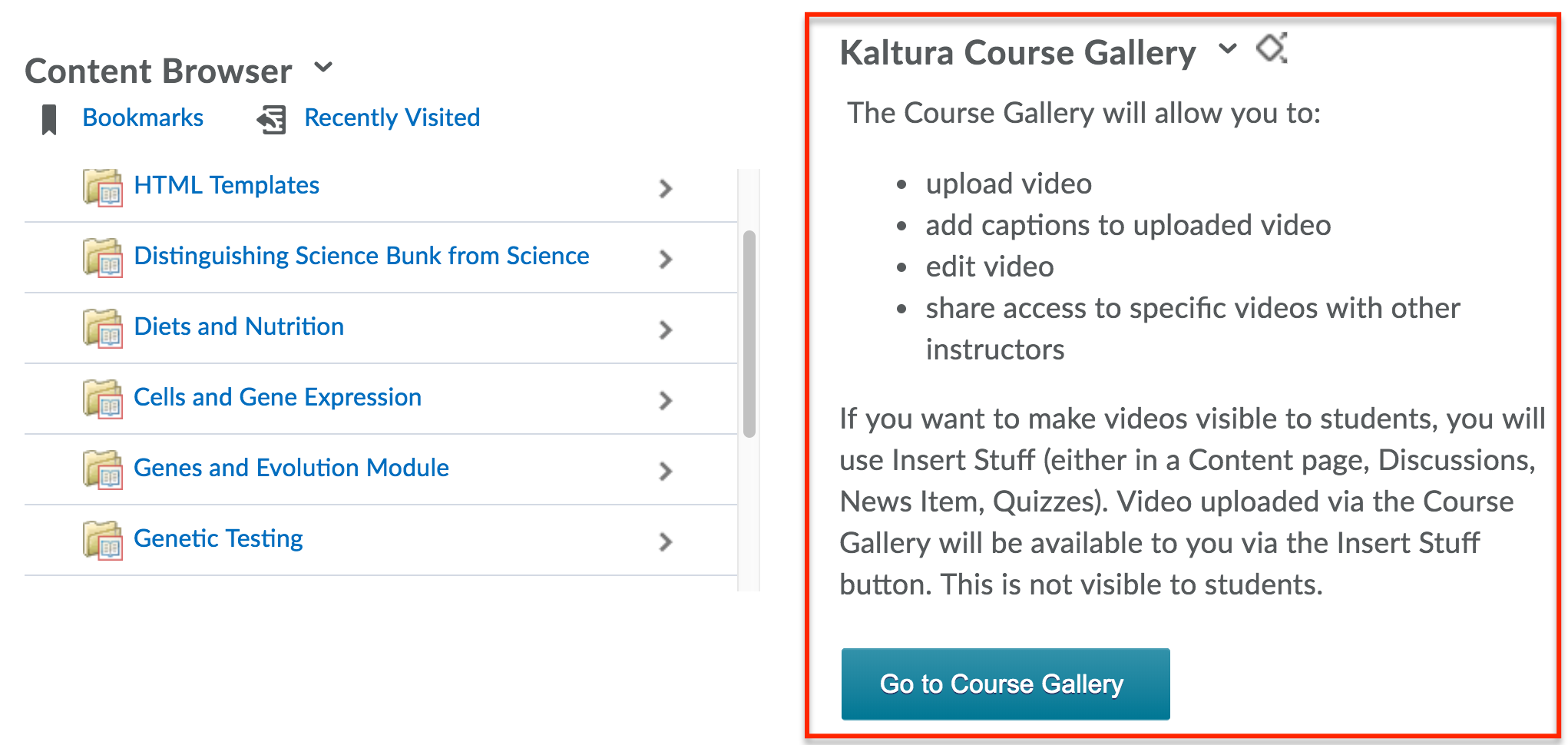Click the Genetic Testing folder icon
1568x745 pixels.
(102, 541)
